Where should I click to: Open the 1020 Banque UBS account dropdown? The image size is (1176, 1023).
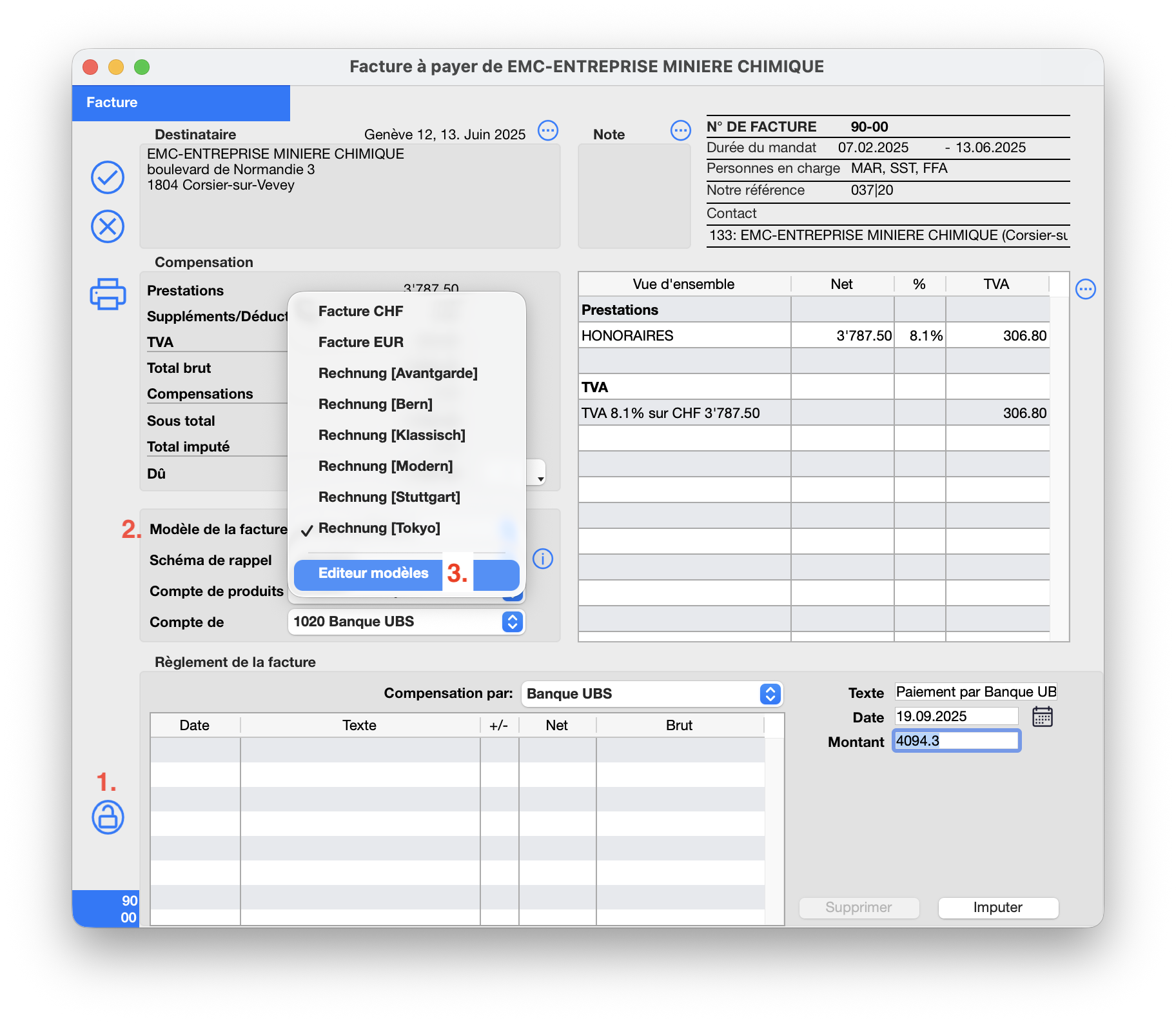click(x=512, y=622)
